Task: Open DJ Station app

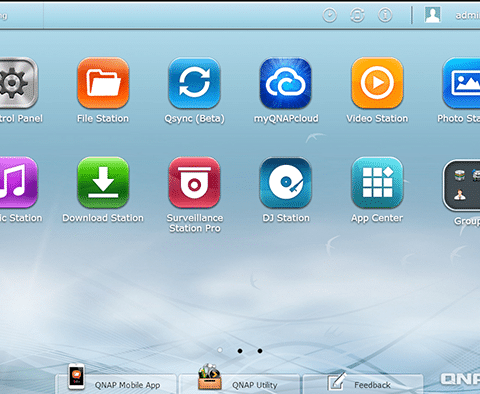Action: pos(286,182)
